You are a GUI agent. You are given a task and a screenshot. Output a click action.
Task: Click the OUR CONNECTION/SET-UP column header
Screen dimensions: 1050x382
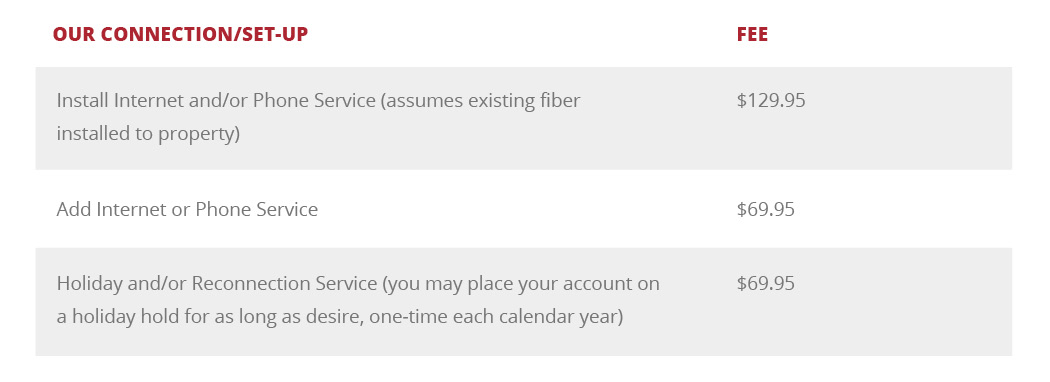pyautogui.click(x=180, y=34)
